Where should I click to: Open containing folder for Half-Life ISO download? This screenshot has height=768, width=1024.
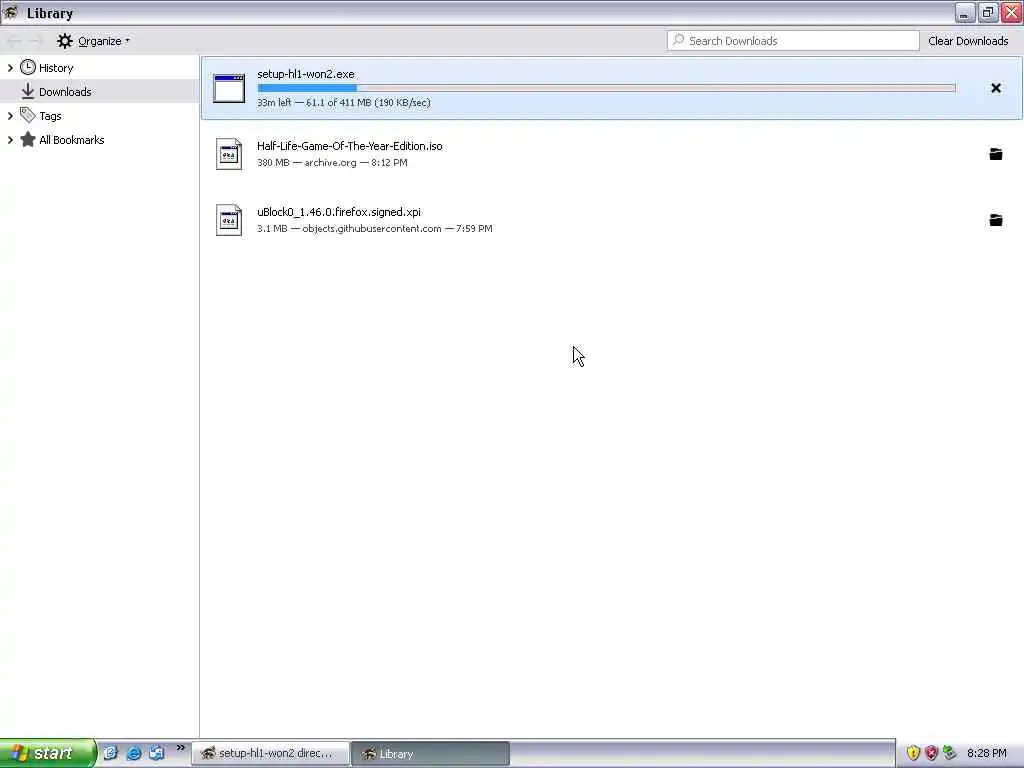[995, 154]
